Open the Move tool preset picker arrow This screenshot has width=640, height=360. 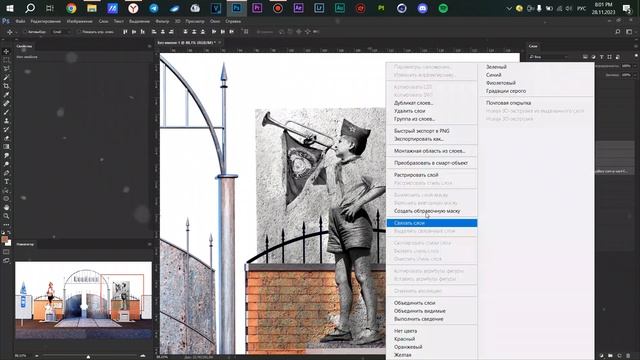[16, 32]
